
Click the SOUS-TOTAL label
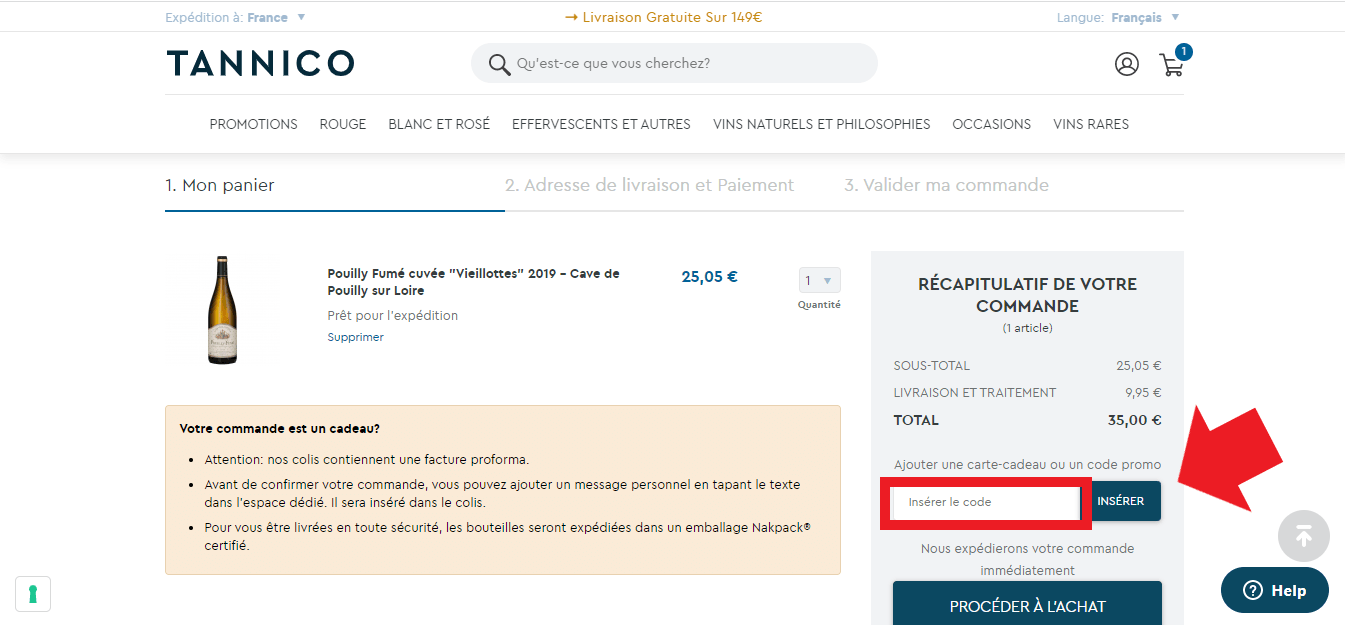(932, 365)
